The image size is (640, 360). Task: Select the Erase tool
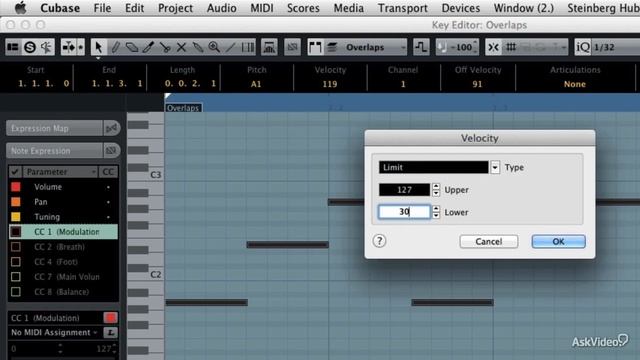132,47
